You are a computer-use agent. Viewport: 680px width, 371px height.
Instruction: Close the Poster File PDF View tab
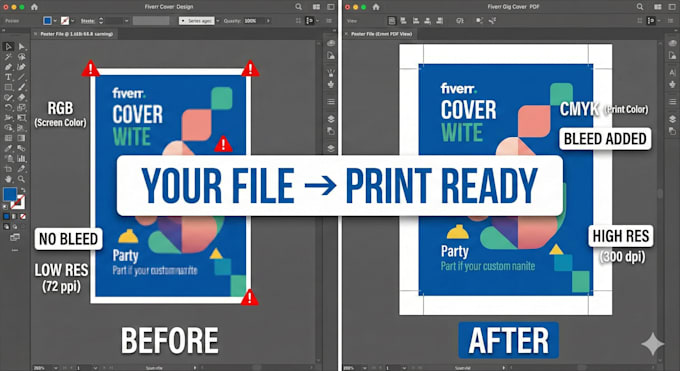click(346, 34)
